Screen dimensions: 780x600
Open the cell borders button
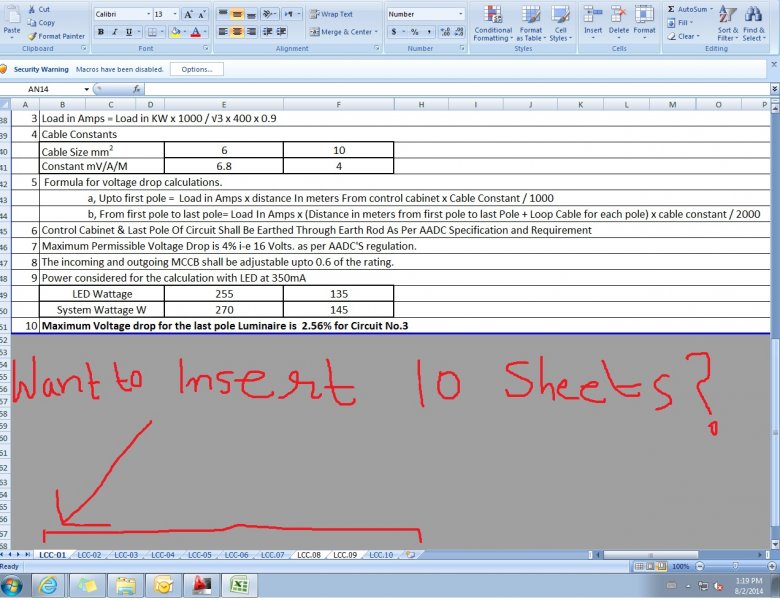pos(152,32)
